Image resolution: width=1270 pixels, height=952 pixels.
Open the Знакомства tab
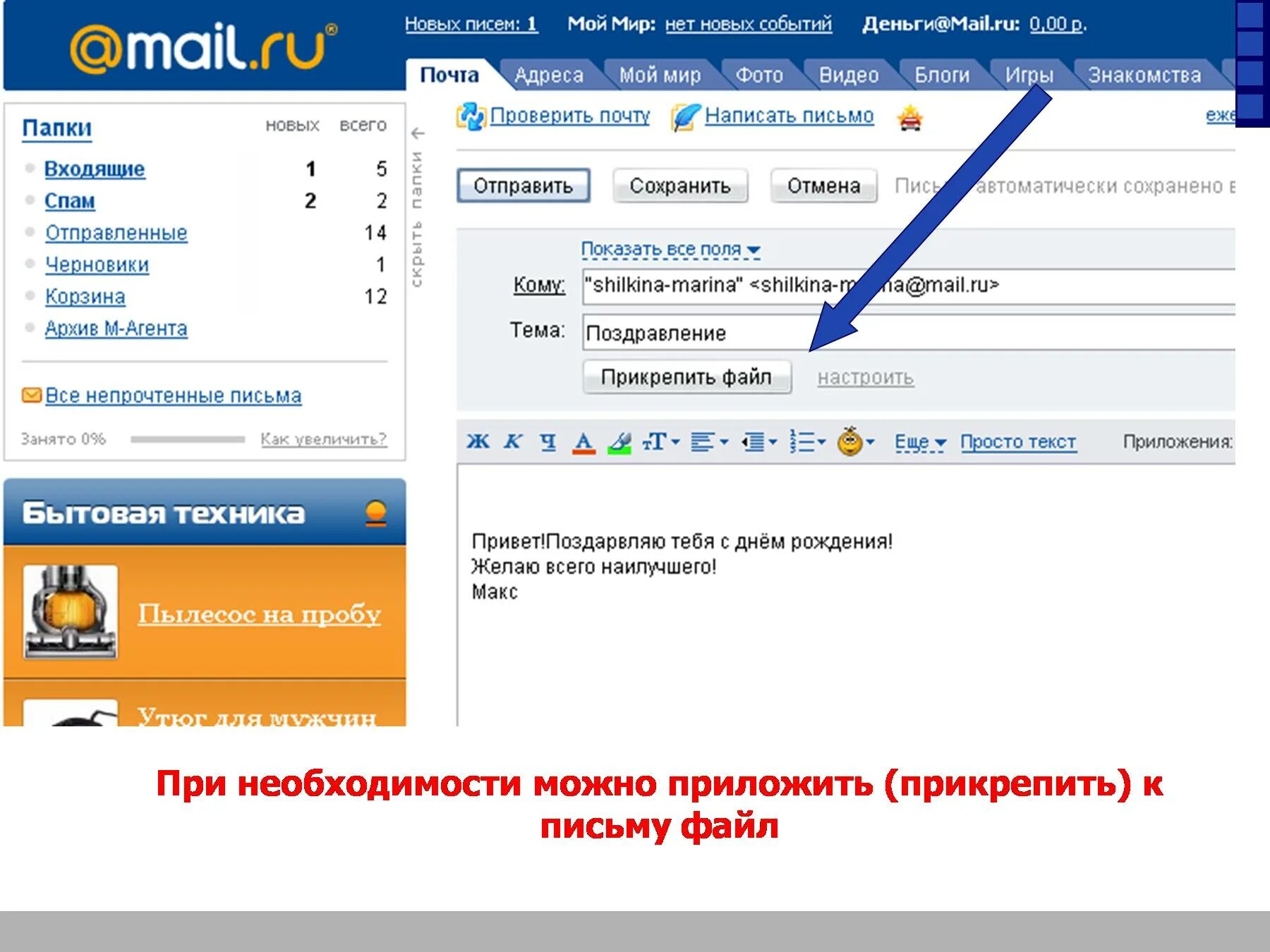[1144, 75]
